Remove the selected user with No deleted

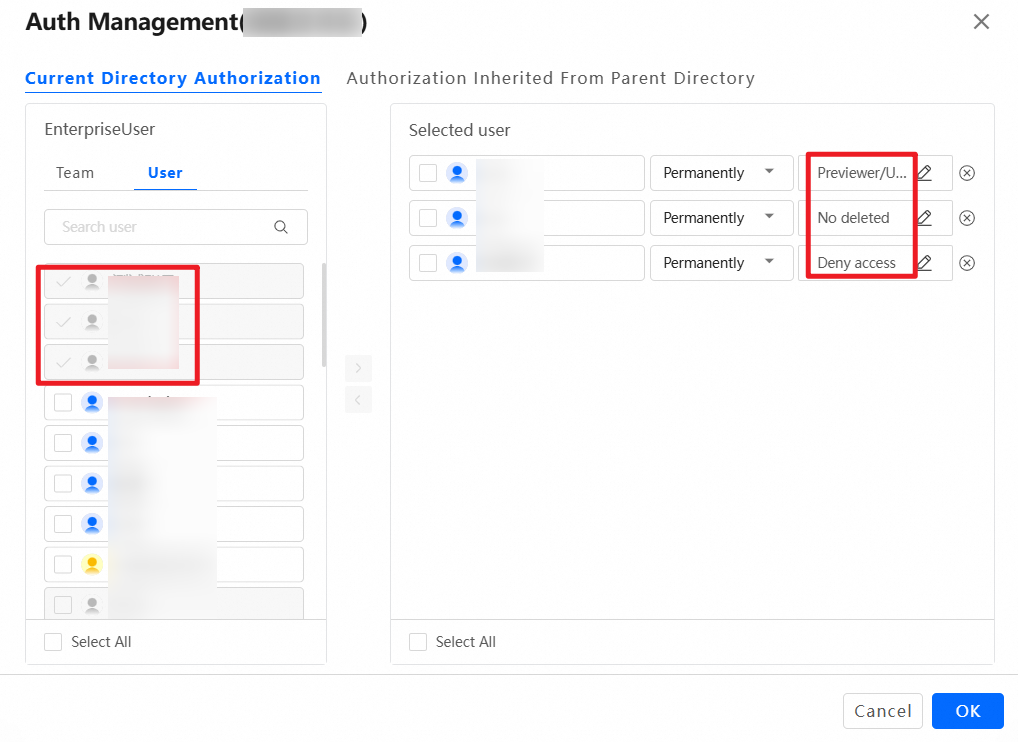[x=966, y=218]
